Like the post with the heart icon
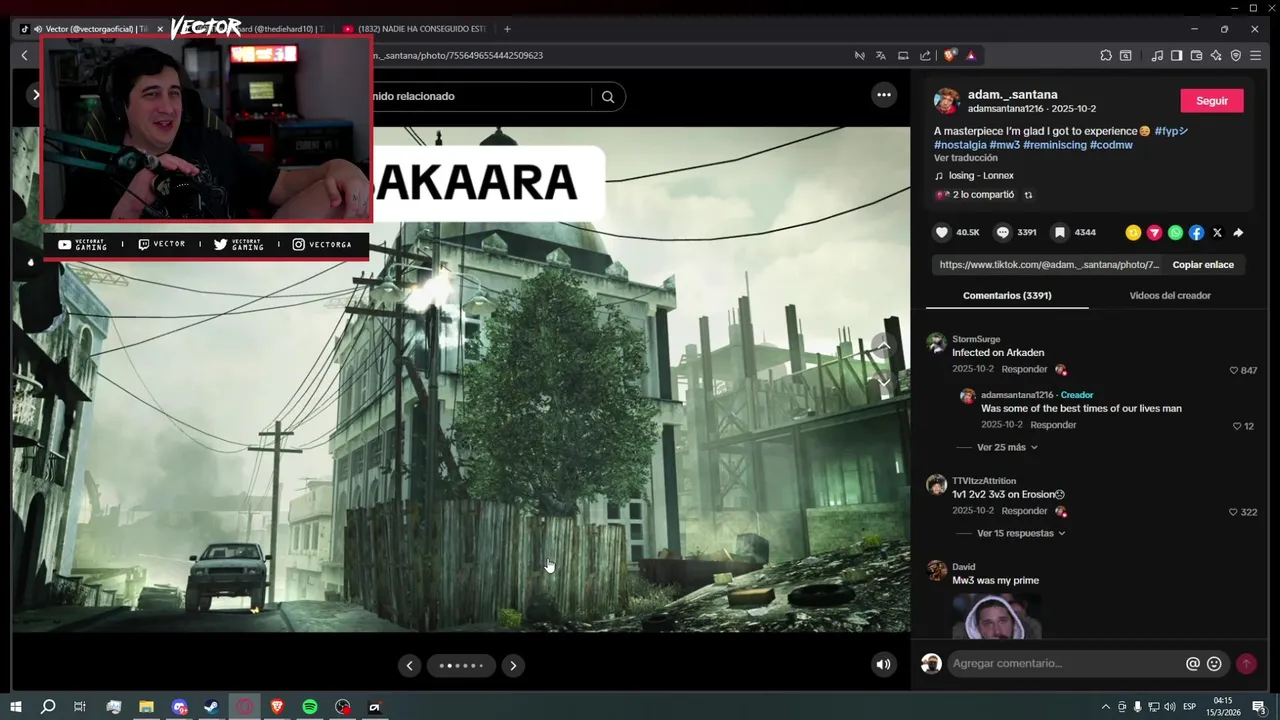The height and width of the screenshot is (720, 1280). pos(941,232)
